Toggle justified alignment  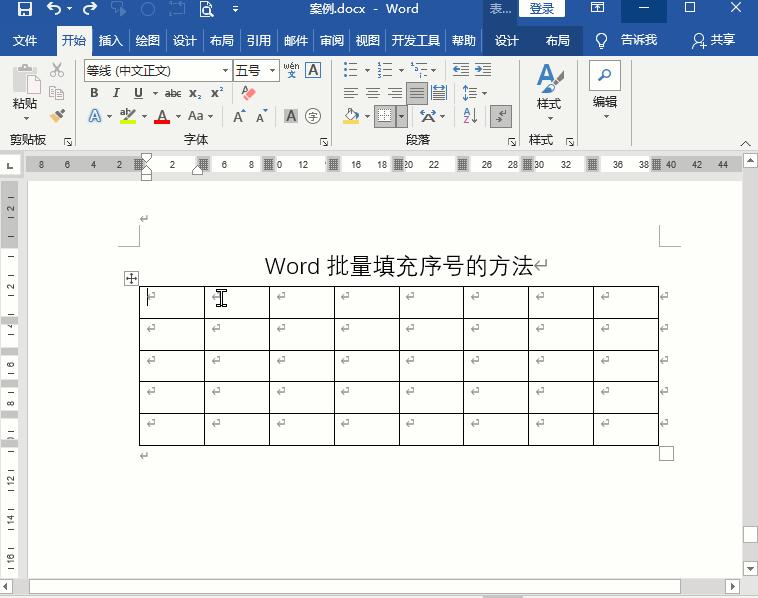coord(417,93)
